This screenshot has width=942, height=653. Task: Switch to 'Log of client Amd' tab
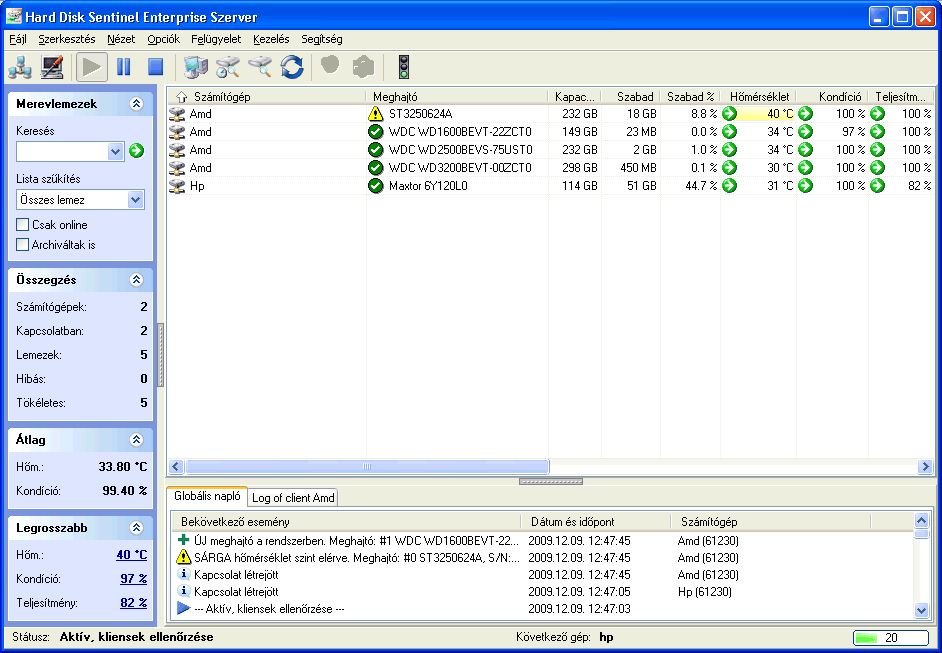[293, 498]
